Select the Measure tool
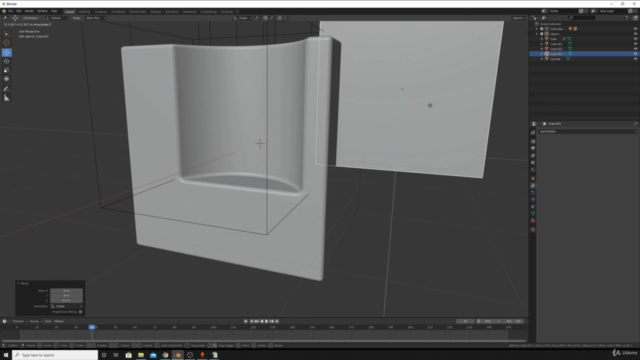This screenshot has height=360, width=640. (x=7, y=98)
